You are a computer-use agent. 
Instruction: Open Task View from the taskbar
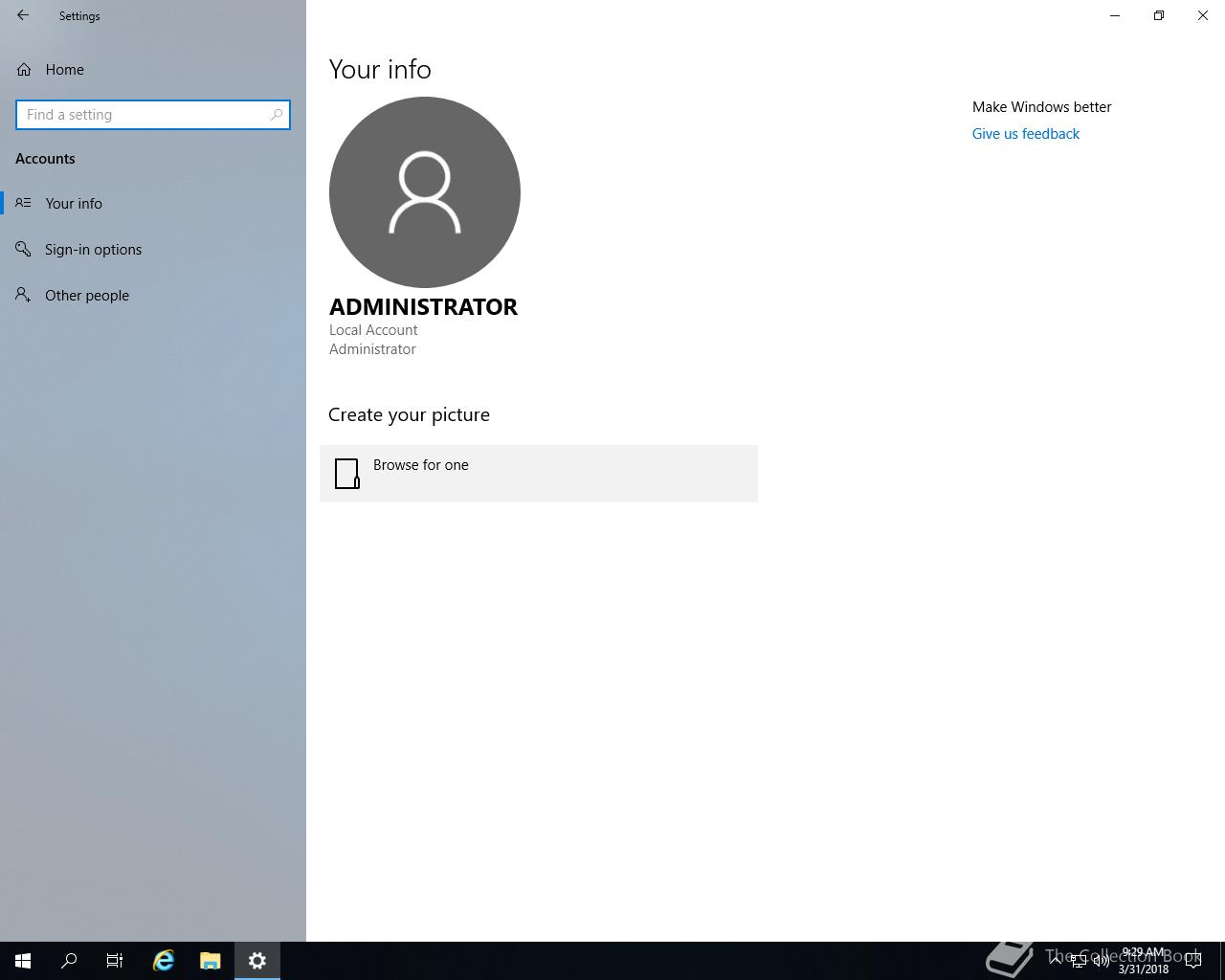click(x=115, y=961)
